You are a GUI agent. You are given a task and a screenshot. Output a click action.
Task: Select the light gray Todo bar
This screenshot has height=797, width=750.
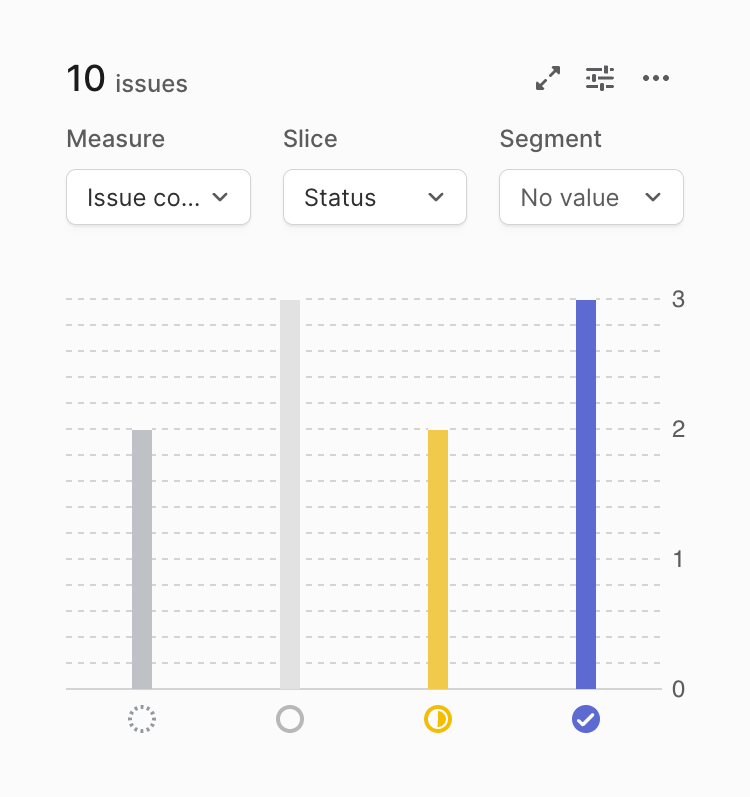click(x=290, y=494)
